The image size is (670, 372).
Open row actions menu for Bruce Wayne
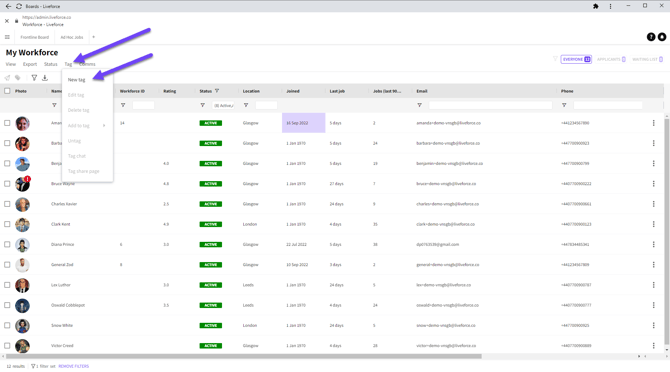point(653,184)
